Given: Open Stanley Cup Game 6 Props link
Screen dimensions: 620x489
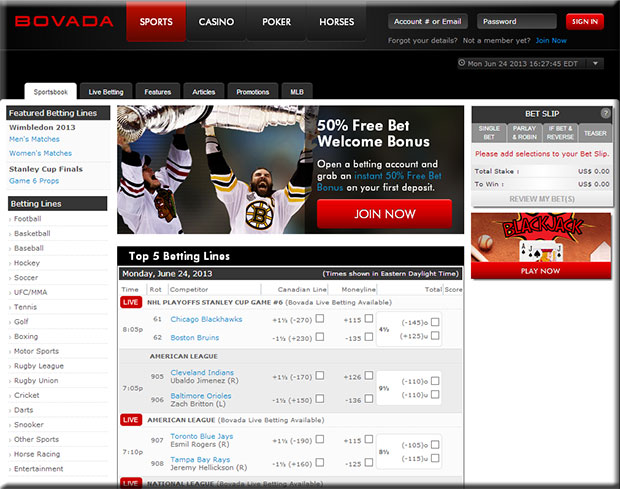Looking at the screenshot, I should click(34, 181).
